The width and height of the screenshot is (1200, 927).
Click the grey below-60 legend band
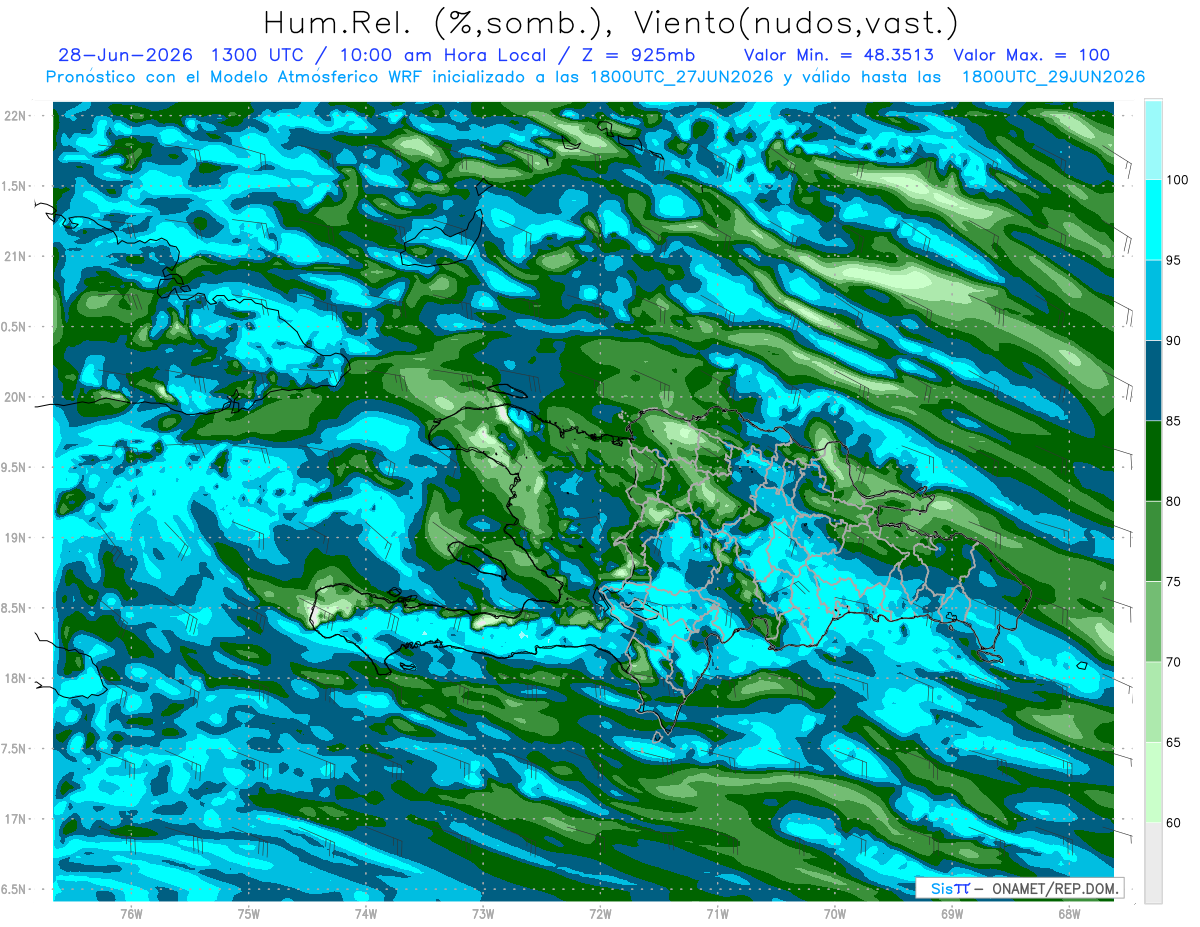pos(1153,863)
